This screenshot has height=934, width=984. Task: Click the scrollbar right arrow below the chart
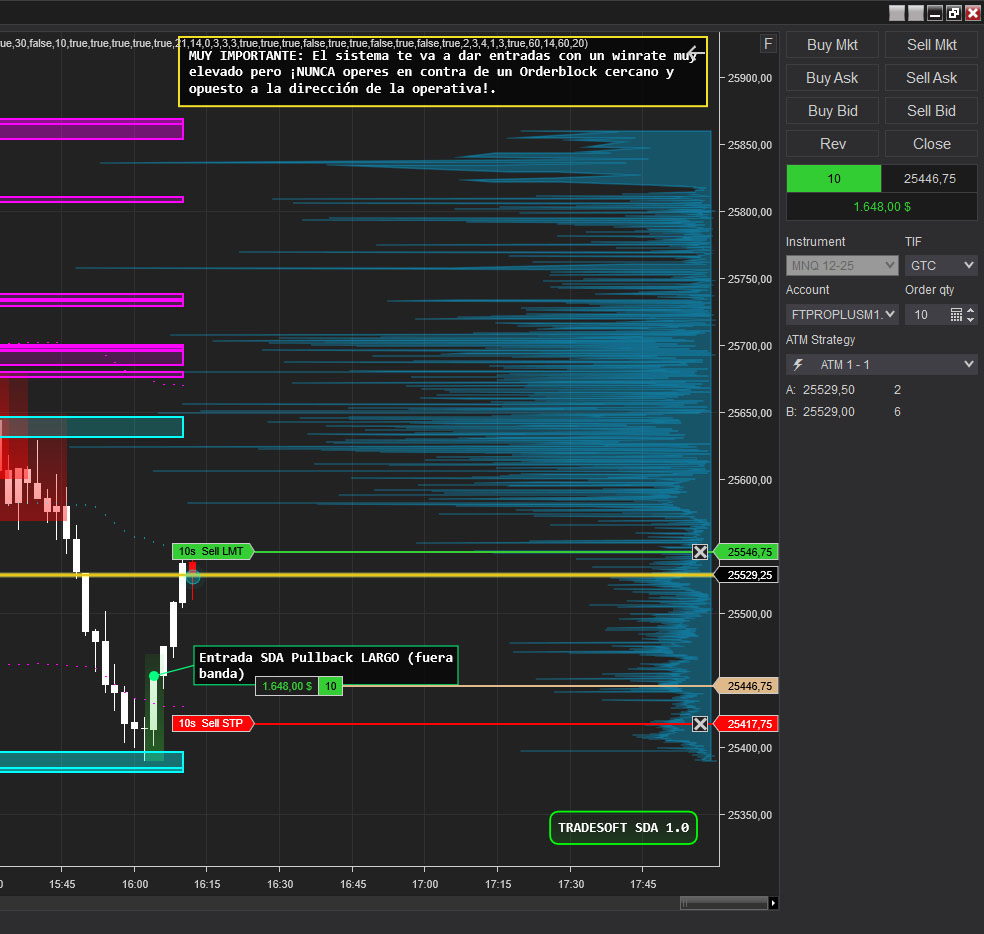(773, 903)
